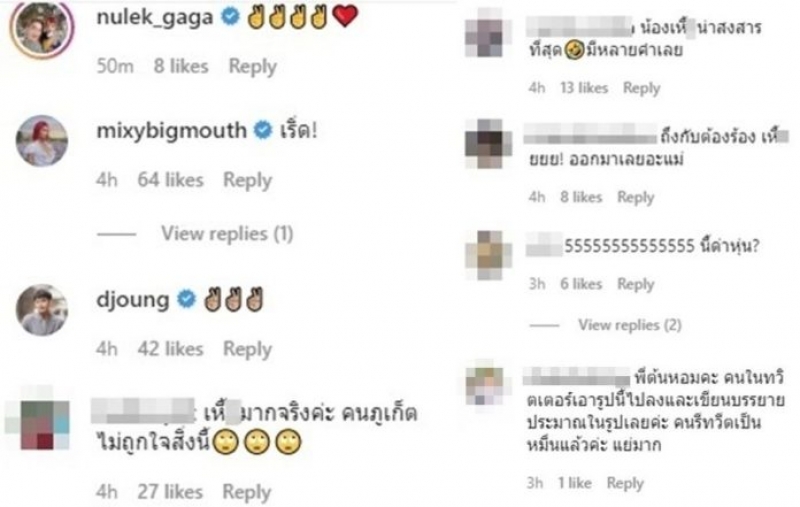Reply to the comment with 1 like

[x=625, y=483]
